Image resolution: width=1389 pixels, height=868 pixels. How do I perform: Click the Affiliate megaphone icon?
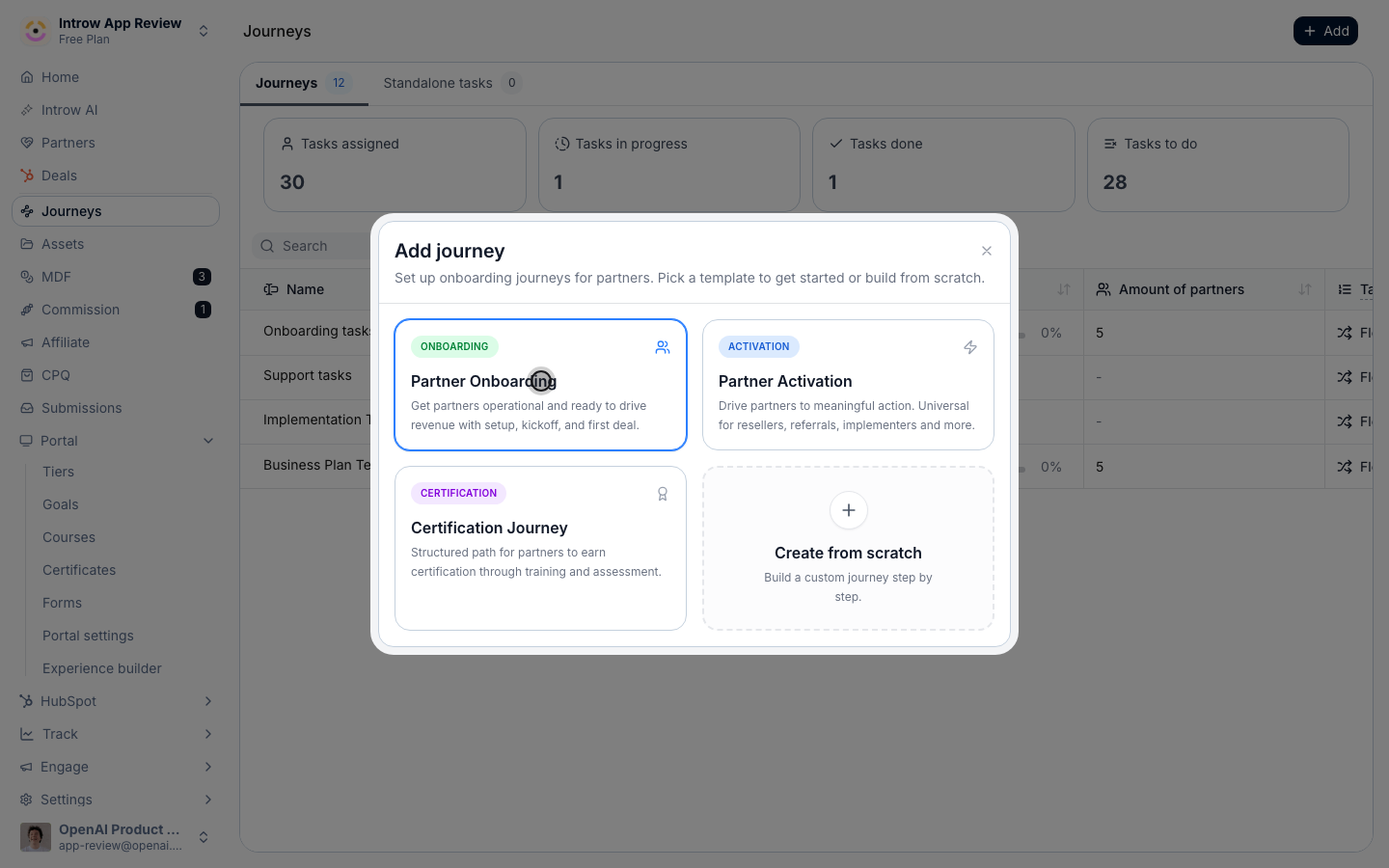pyautogui.click(x=27, y=342)
